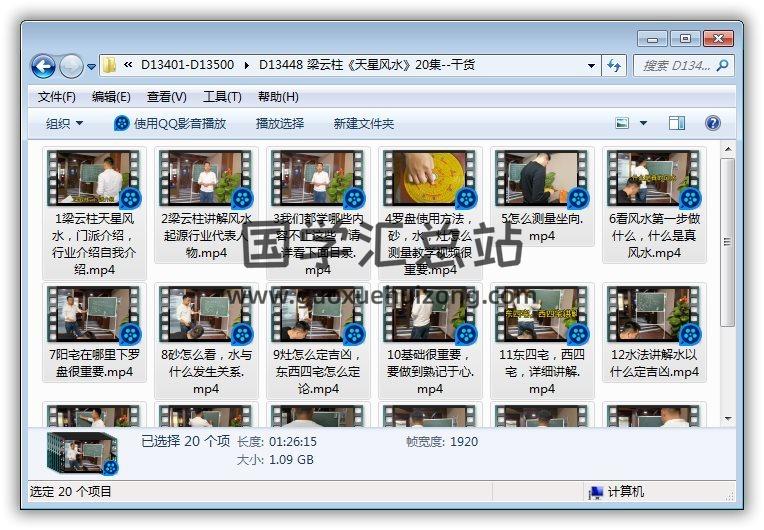The width and height of the screenshot is (764, 530).
Task: Toggle the preview pane button
Action: pos(676,123)
